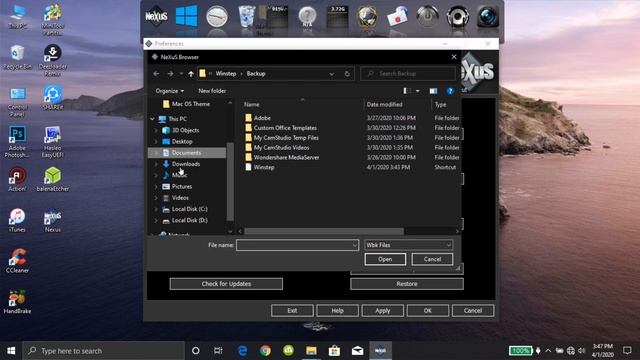Viewport: 640px width, 360px height.
Task: Launch HandBrake desktop shortcut
Action: 17,302
